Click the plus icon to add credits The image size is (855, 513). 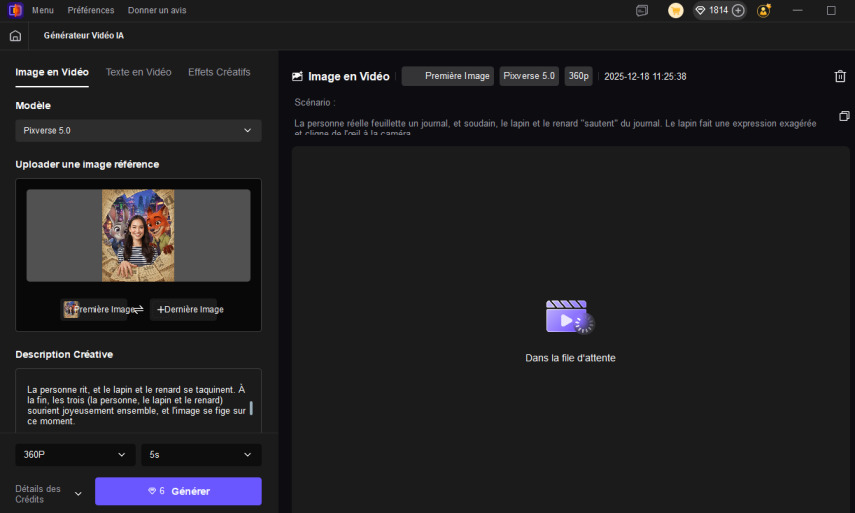coord(738,10)
